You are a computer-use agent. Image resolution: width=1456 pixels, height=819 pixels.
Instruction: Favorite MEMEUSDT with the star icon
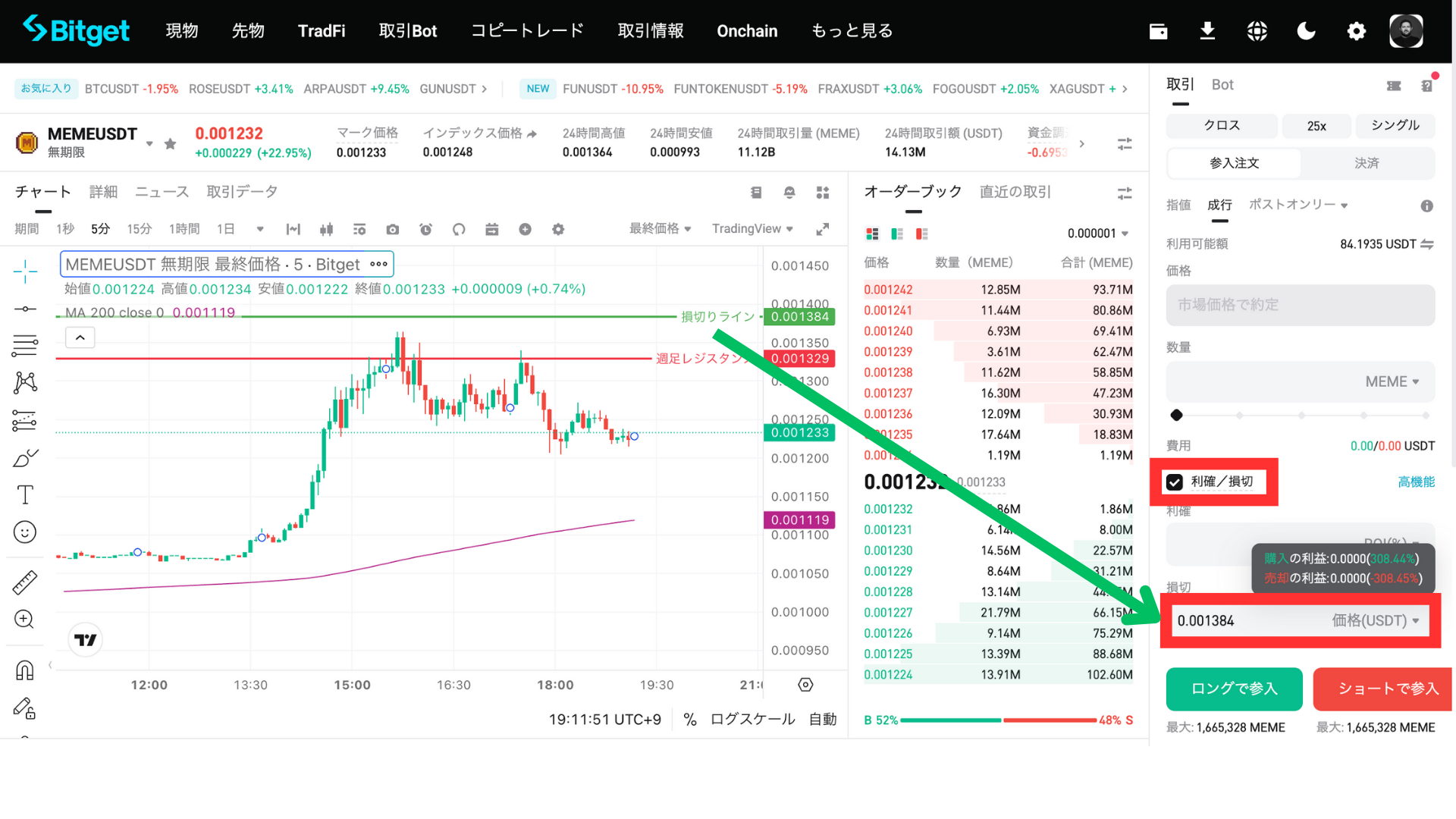(170, 143)
